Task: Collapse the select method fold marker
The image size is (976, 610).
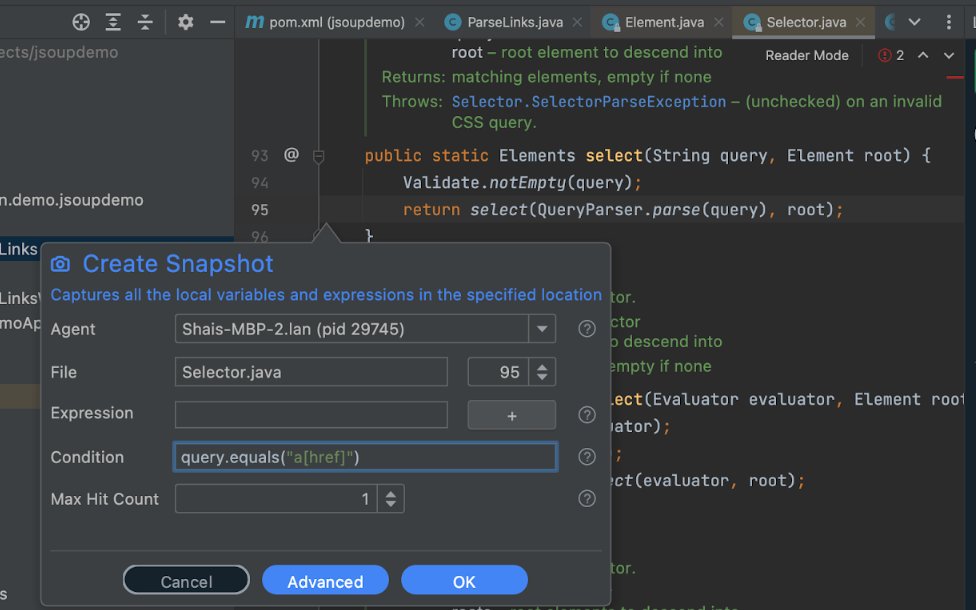Action: pyautogui.click(x=318, y=156)
